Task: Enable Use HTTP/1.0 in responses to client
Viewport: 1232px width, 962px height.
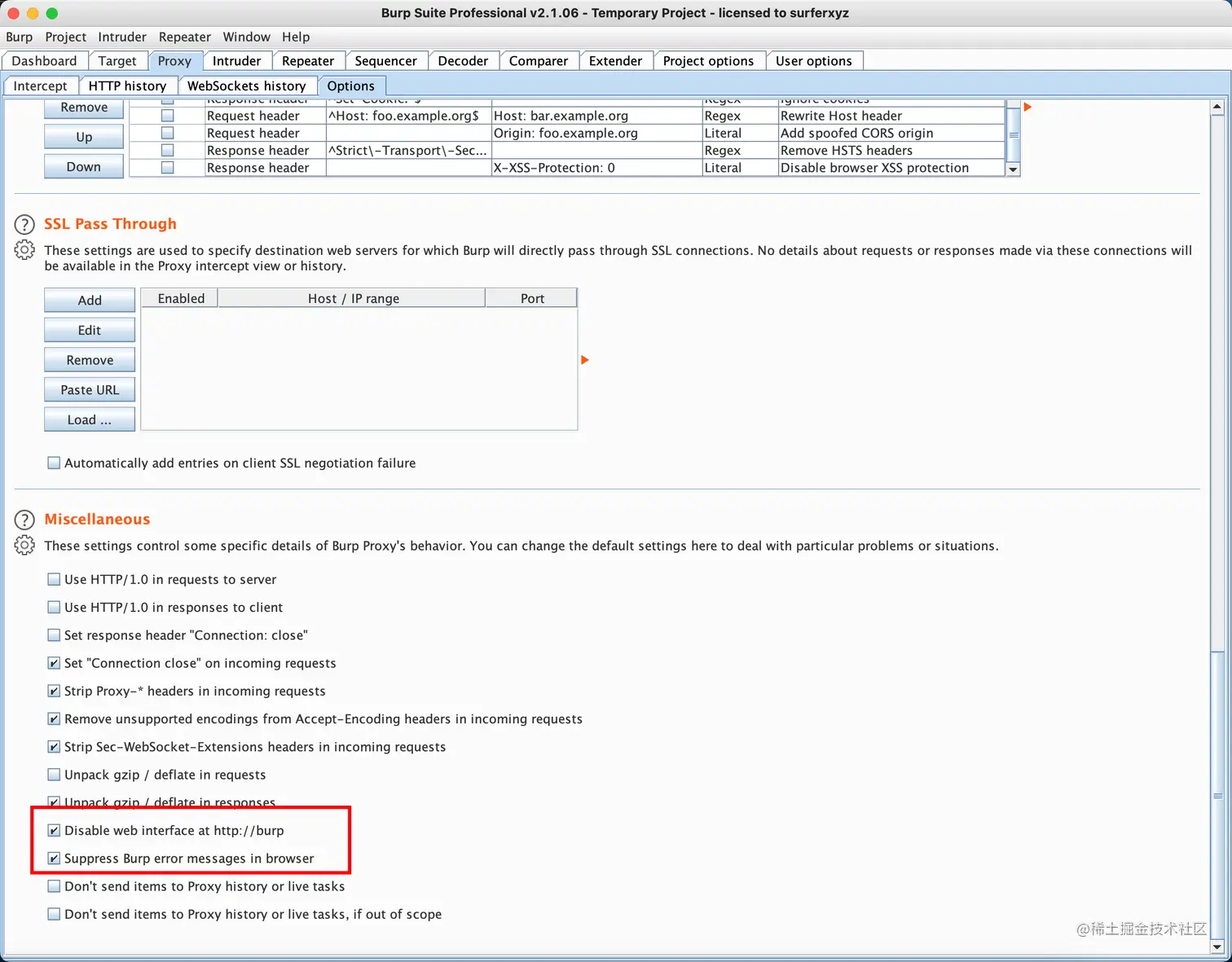Action: [x=54, y=607]
